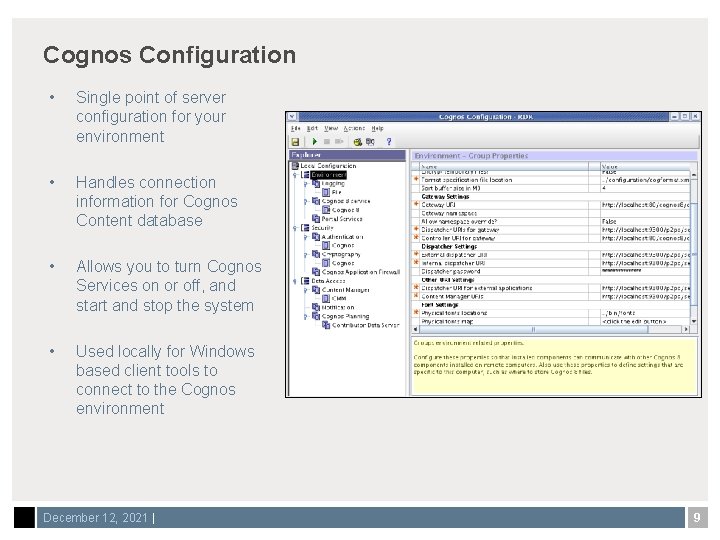The image size is (720, 540).
Task: Click the grey Stop service toolbar icon
Action: (x=327, y=142)
